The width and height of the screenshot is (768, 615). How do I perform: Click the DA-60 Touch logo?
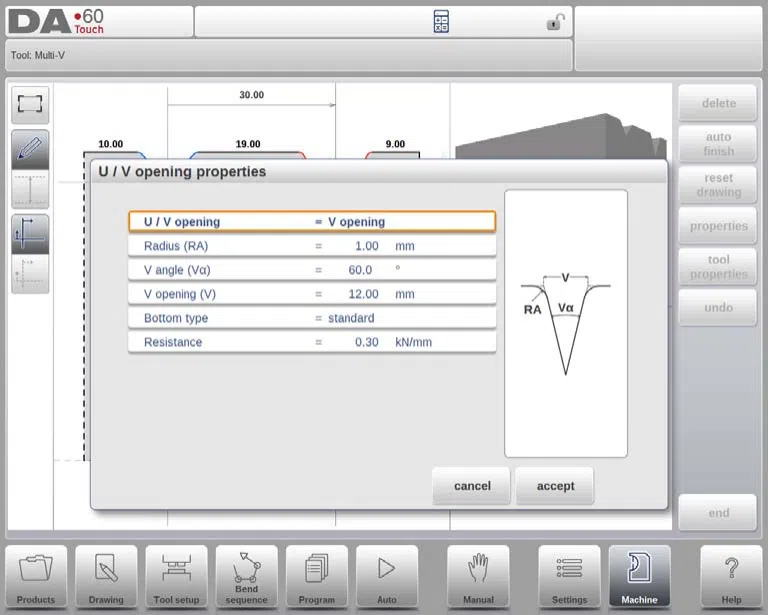pyautogui.click(x=56, y=22)
